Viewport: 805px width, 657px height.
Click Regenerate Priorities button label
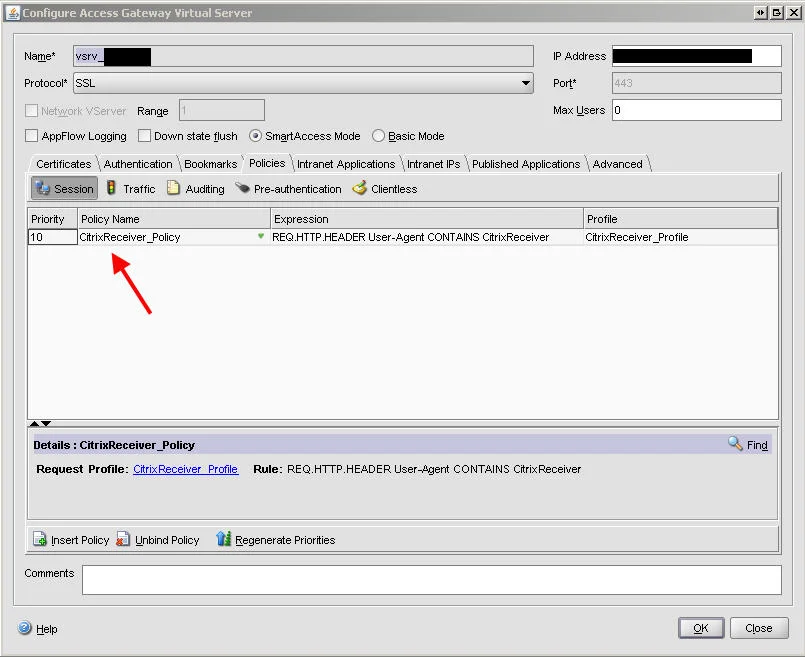click(285, 540)
